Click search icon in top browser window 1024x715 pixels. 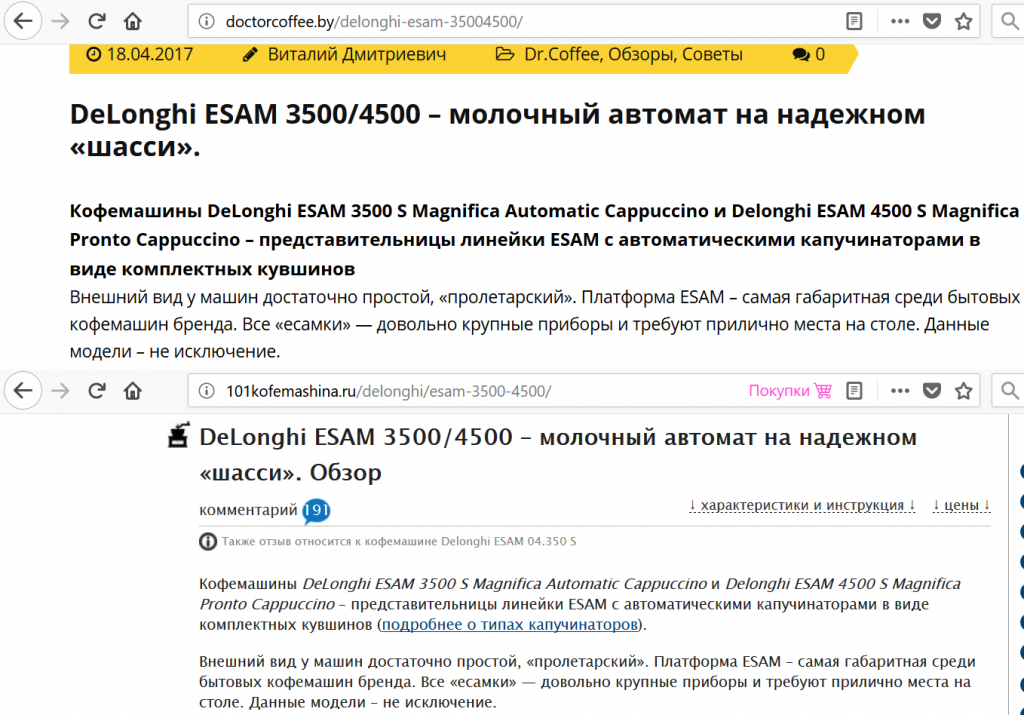[x=1010, y=22]
